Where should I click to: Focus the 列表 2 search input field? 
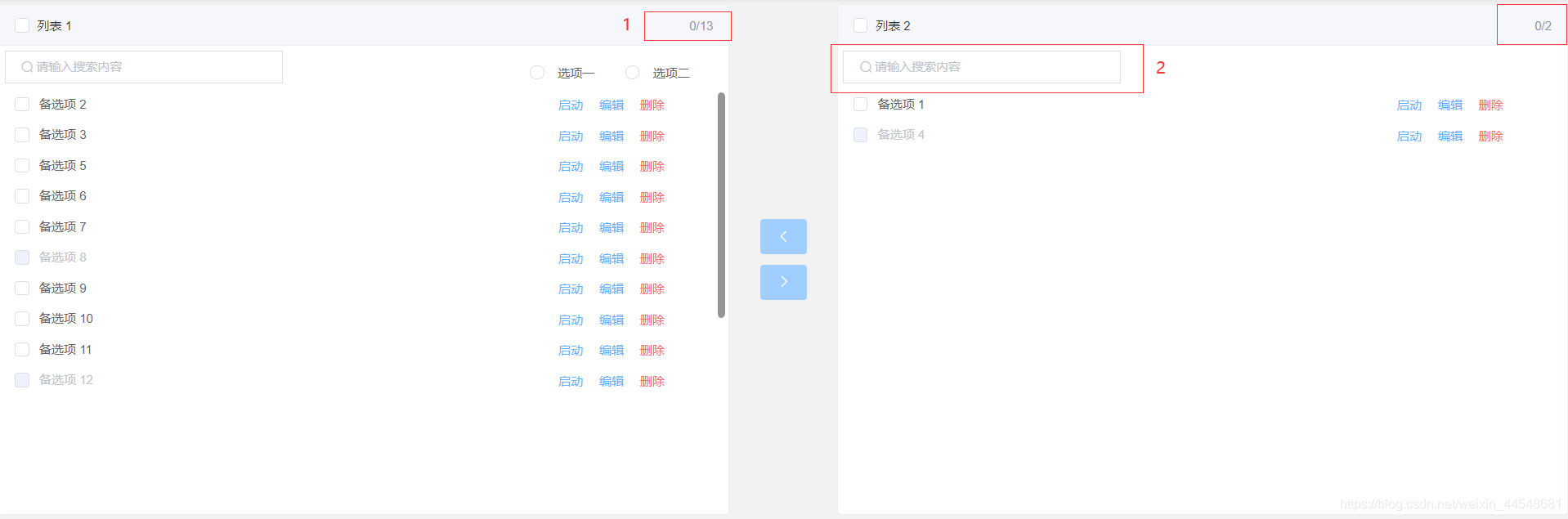coord(982,67)
